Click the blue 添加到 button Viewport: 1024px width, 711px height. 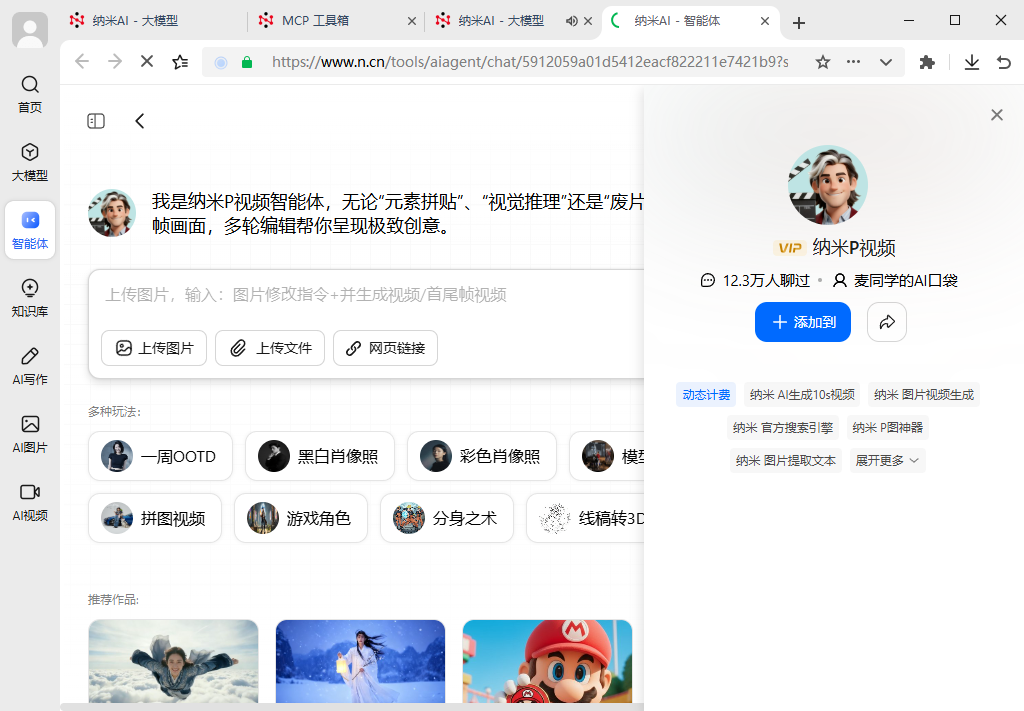coord(803,322)
